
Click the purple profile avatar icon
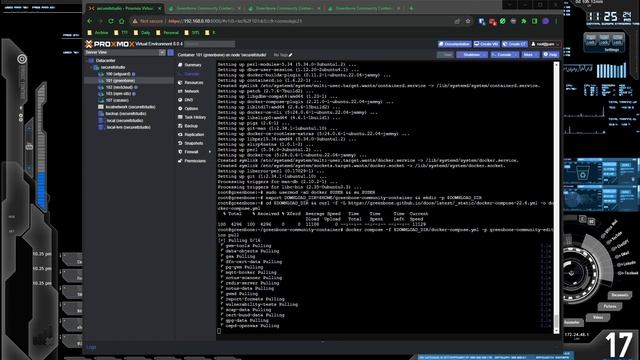546,21
